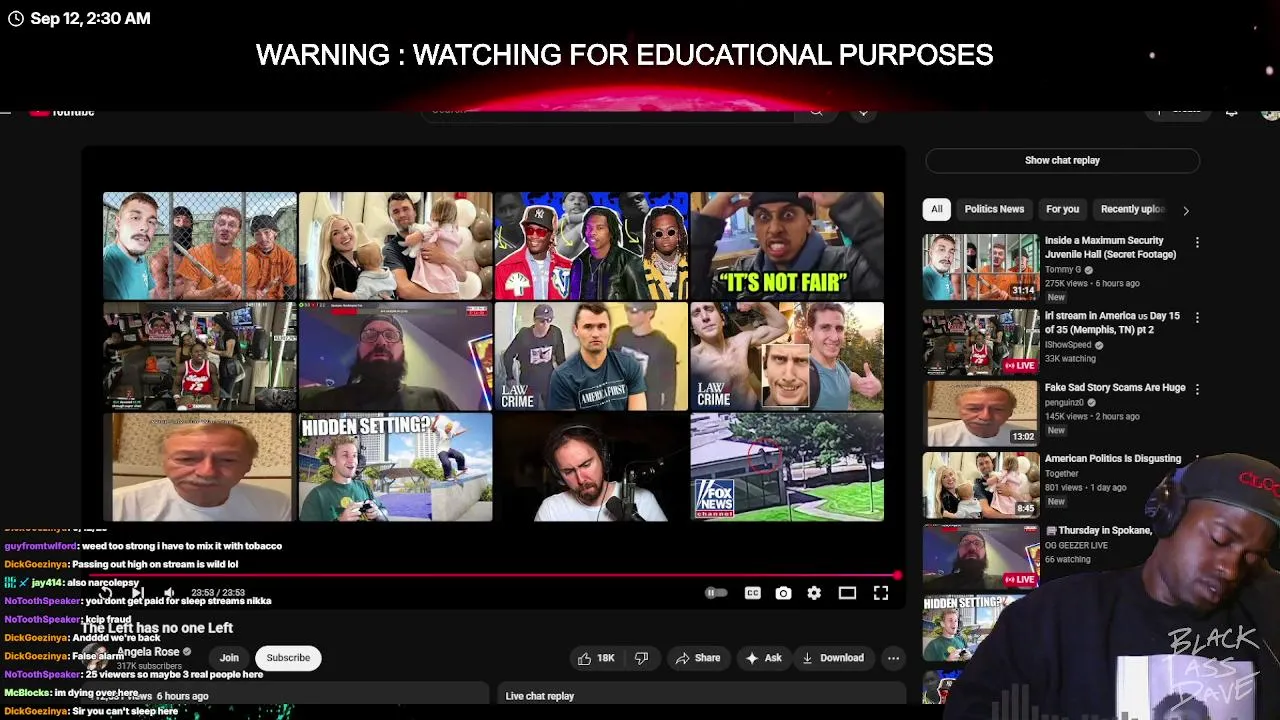Select the Politics News chip
Screen dimensions: 1280x720
click(994, 209)
